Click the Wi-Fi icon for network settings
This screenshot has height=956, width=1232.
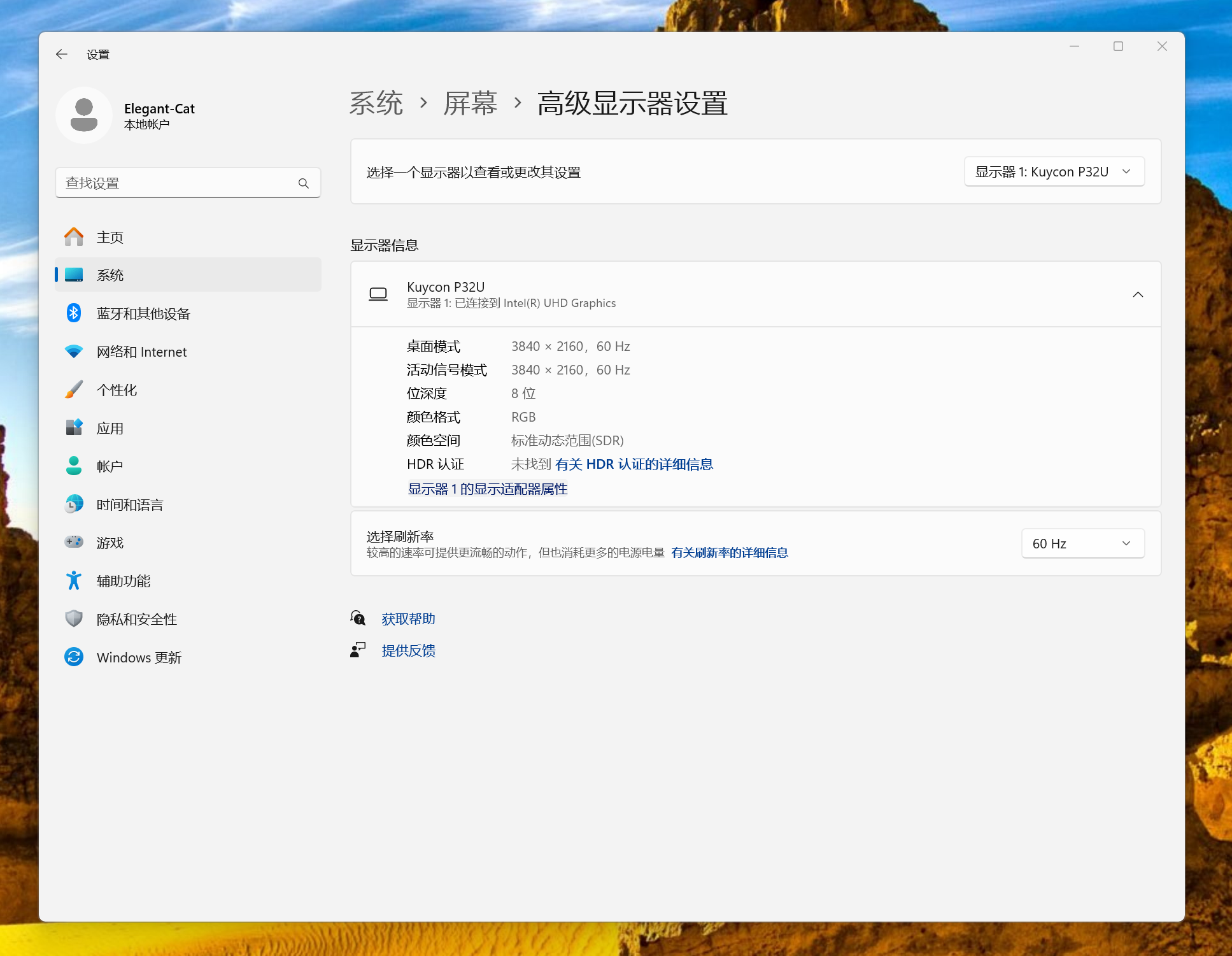coord(74,351)
